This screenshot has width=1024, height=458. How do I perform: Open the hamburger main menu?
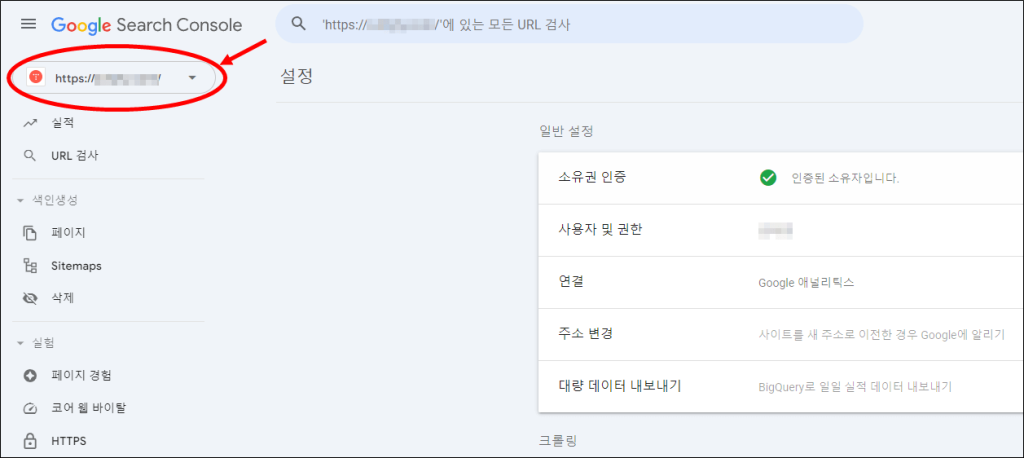[29, 24]
